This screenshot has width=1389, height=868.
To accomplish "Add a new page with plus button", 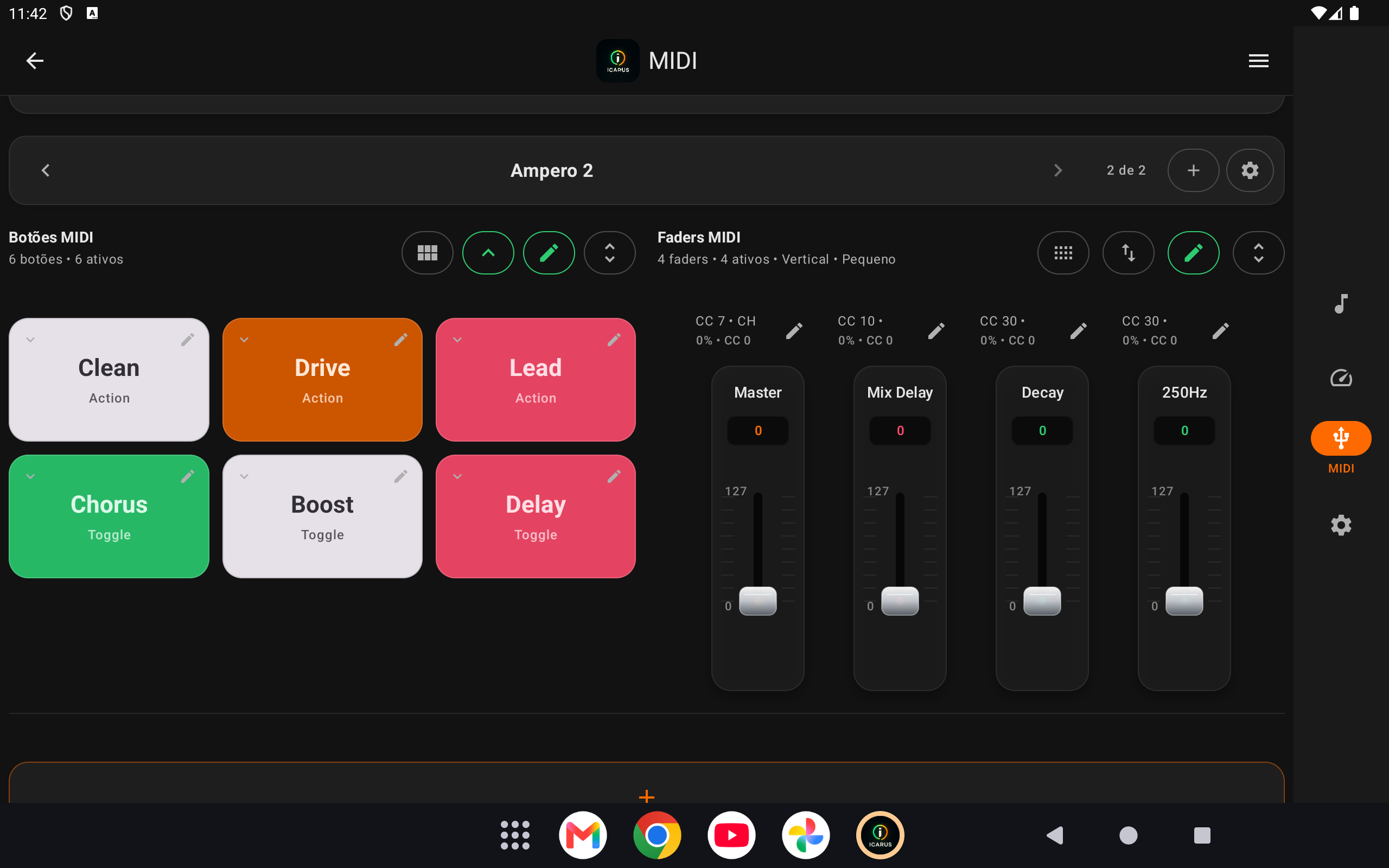I will pyautogui.click(x=1193, y=170).
